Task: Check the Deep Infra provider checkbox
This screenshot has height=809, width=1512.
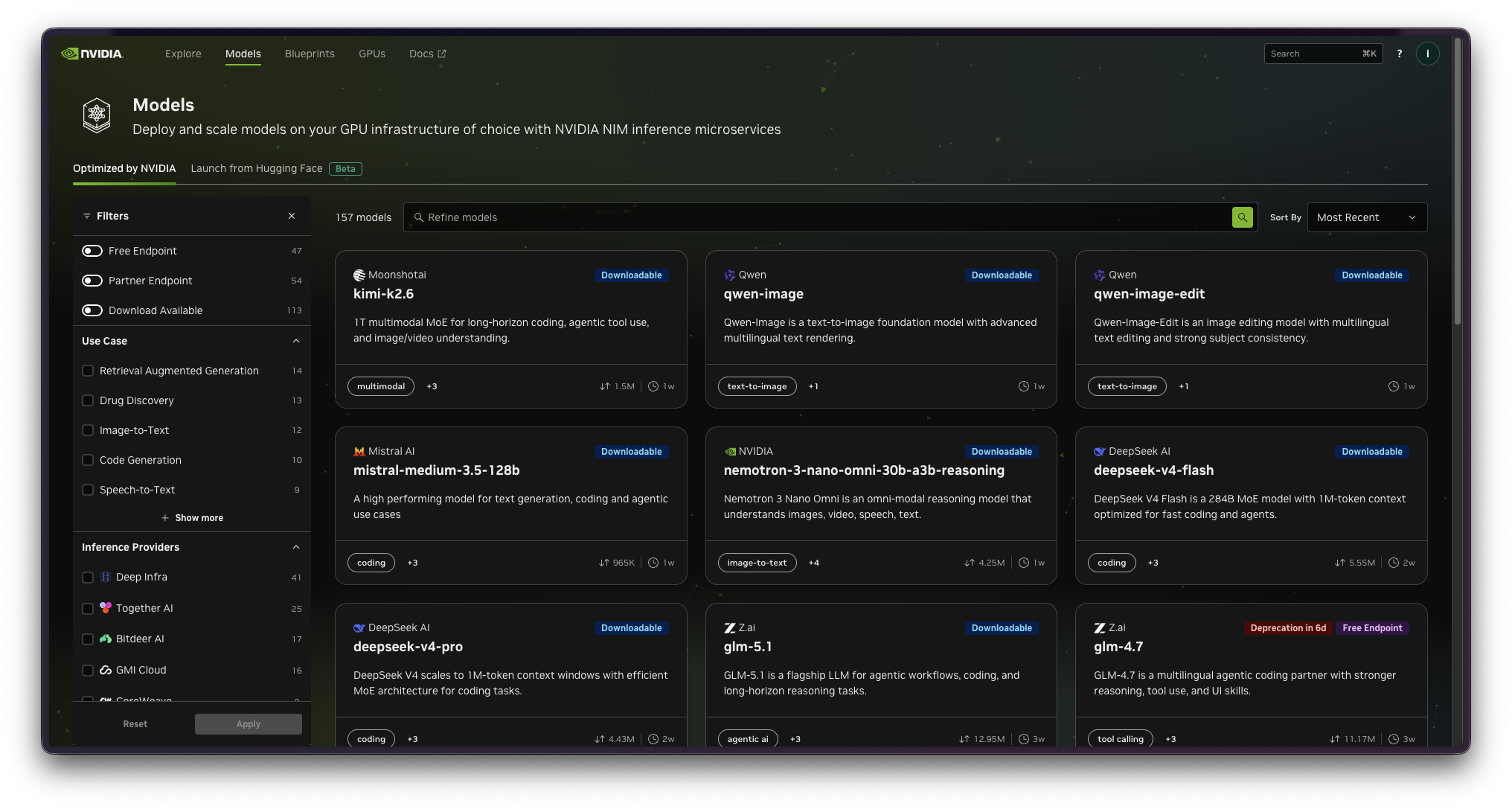Action: [x=88, y=578]
